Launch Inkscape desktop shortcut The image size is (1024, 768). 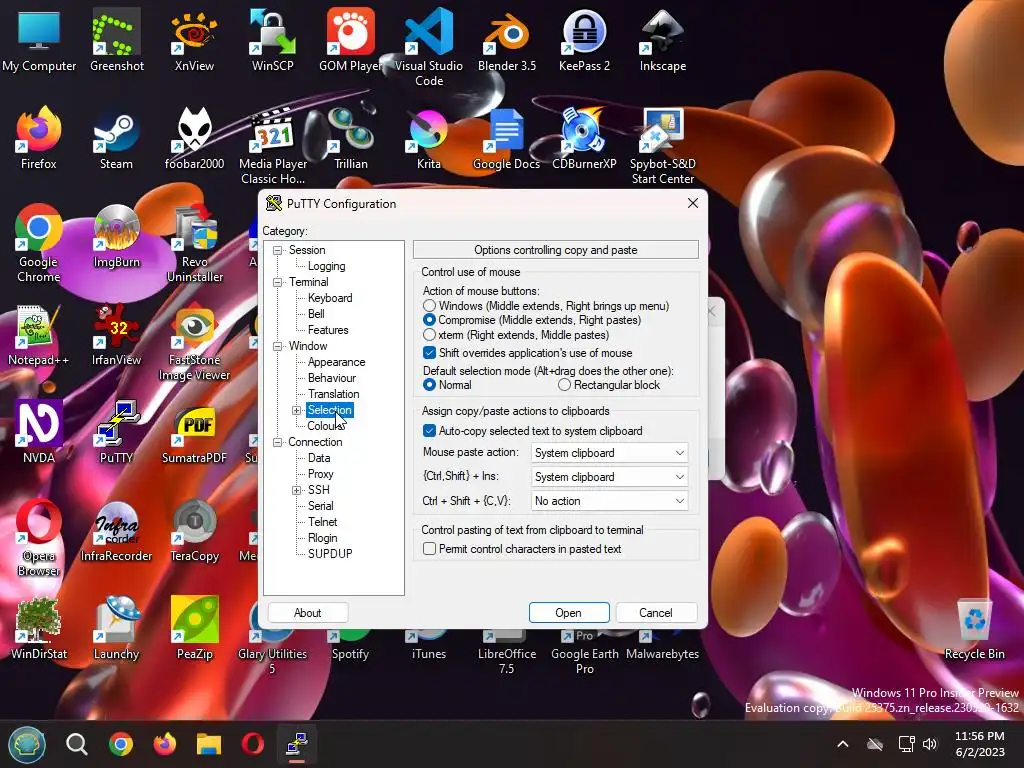[x=662, y=39]
